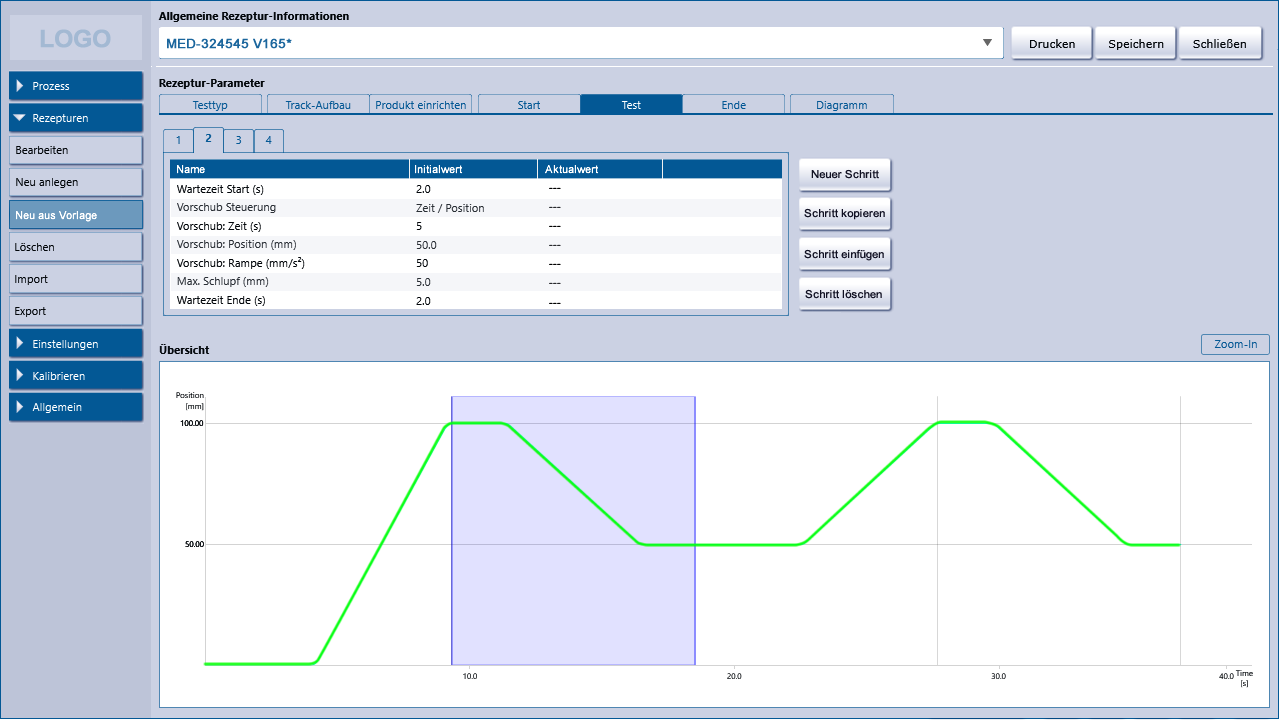1280x720 pixels.
Task: Click the Drucken button
Action: (1051, 43)
